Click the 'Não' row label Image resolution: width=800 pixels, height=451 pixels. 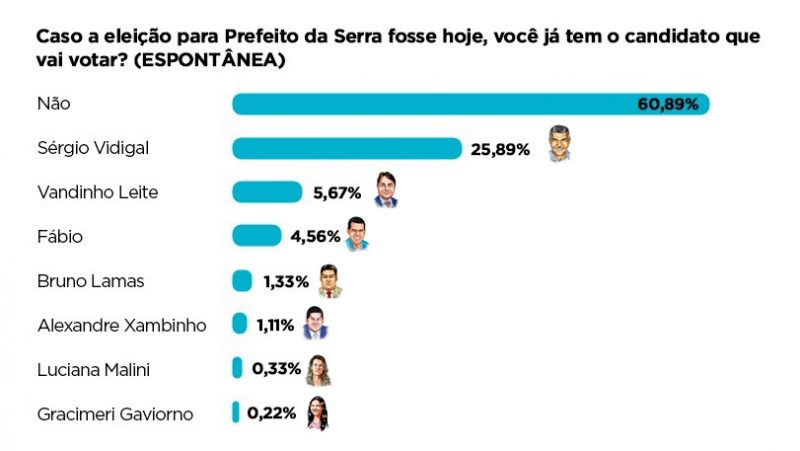tap(54, 104)
